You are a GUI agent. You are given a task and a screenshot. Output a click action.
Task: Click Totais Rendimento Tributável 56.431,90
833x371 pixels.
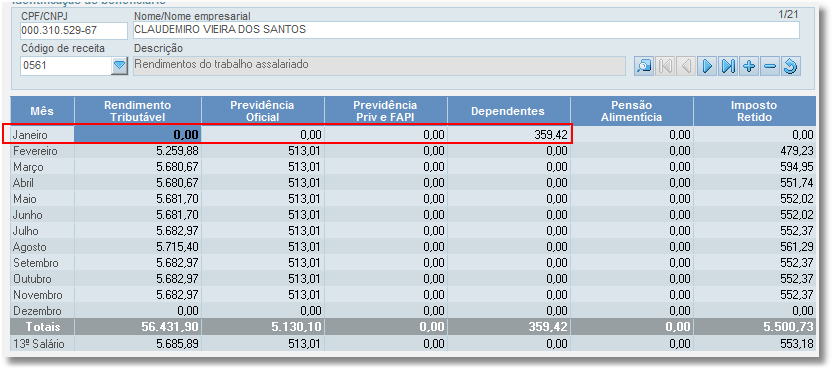coord(138,327)
